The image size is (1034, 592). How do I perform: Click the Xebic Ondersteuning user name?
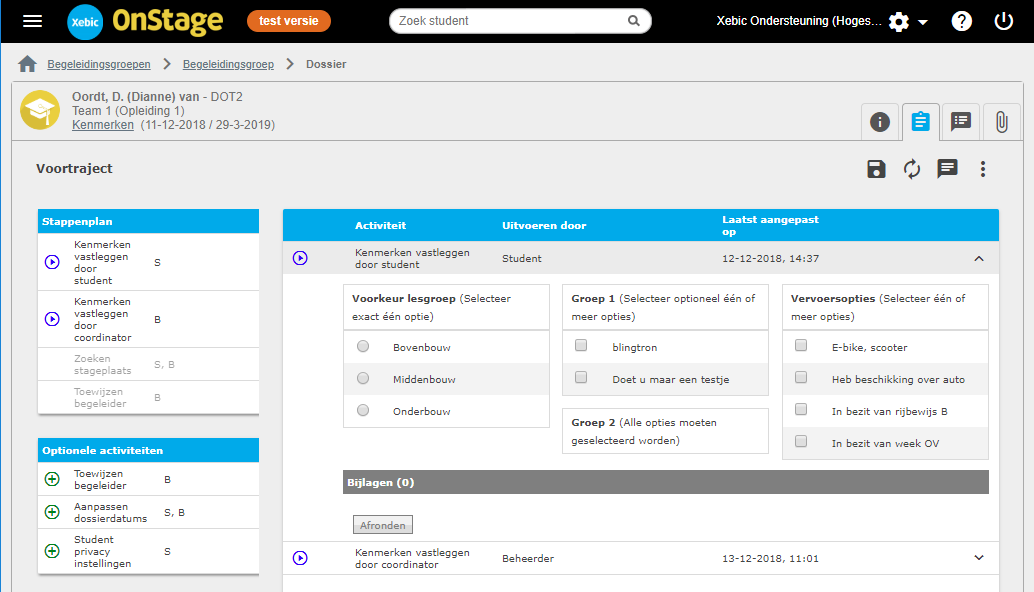pyautogui.click(x=799, y=21)
